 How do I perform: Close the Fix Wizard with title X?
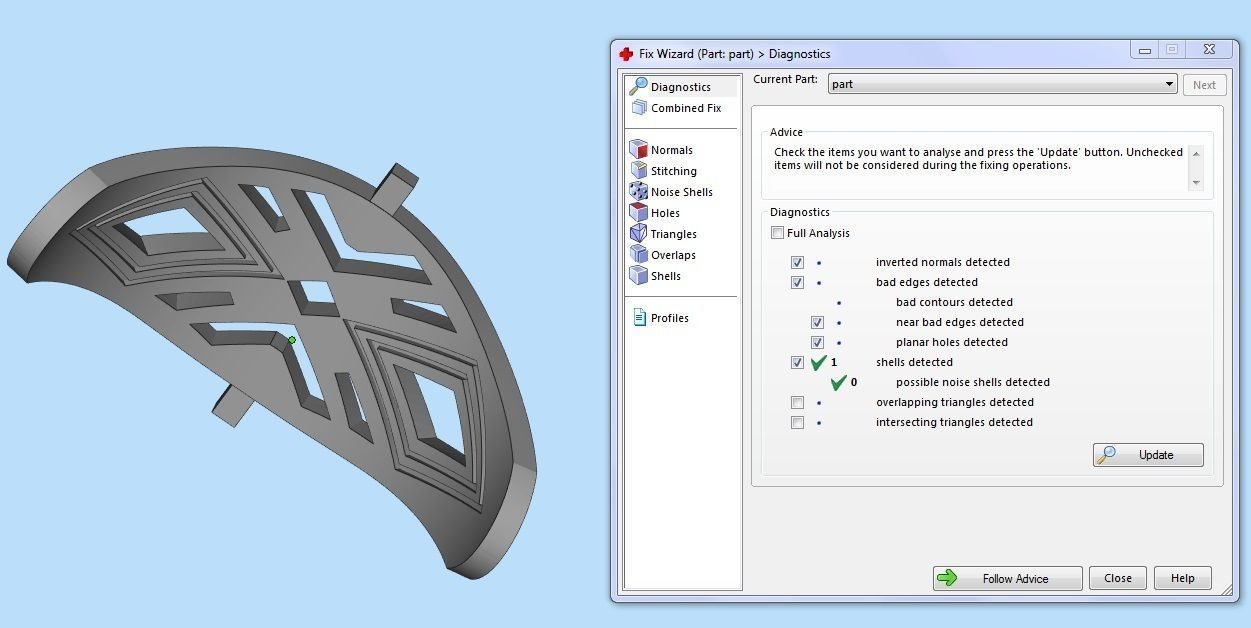coord(1209,50)
